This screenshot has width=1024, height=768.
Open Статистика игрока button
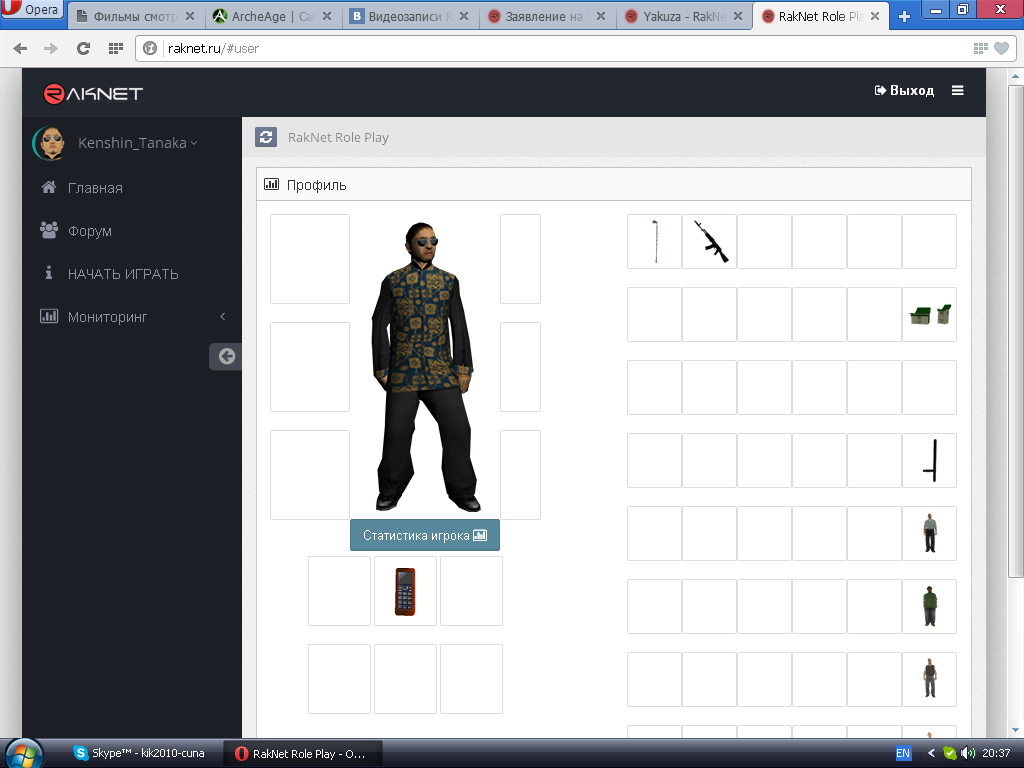424,536
